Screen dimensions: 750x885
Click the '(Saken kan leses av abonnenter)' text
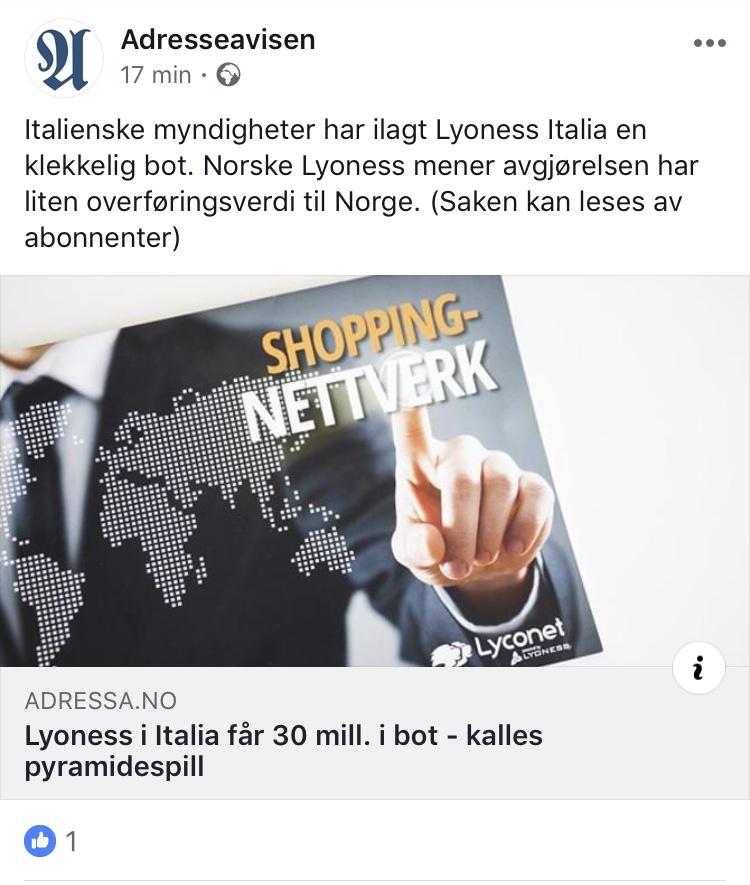[x=353, y=220]
